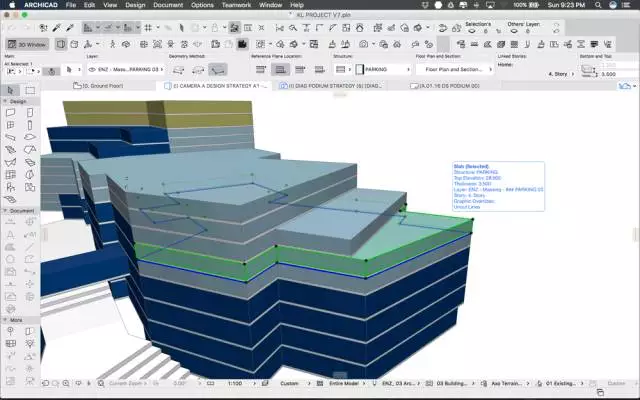
Task: Switch to Camera A Design Strategy tab
Action: 215,87
